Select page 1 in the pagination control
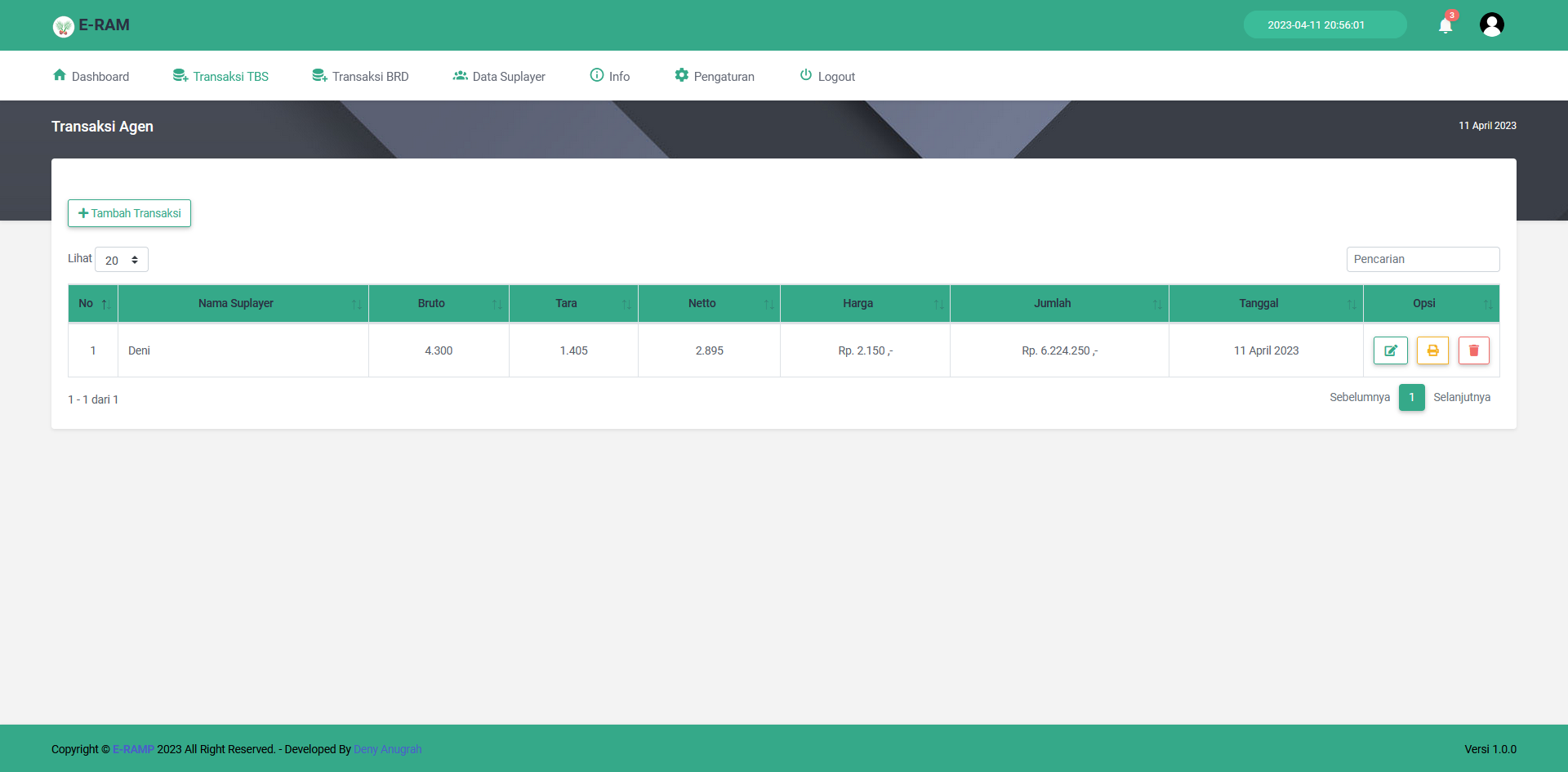The image size is (1568, 772). click(x=1412, y=398)
